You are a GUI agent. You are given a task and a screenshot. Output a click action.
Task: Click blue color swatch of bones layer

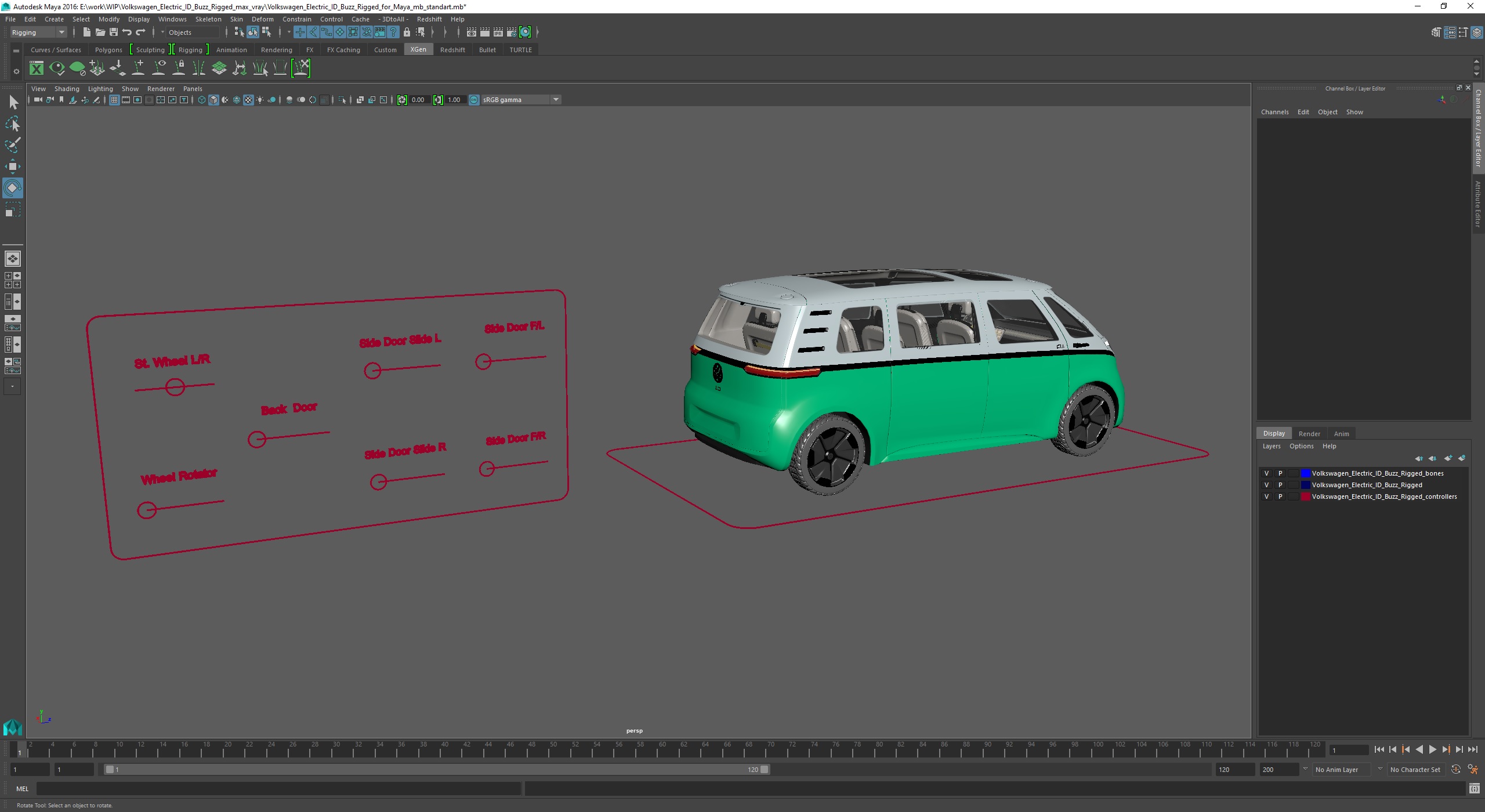tap(1306, 473)
